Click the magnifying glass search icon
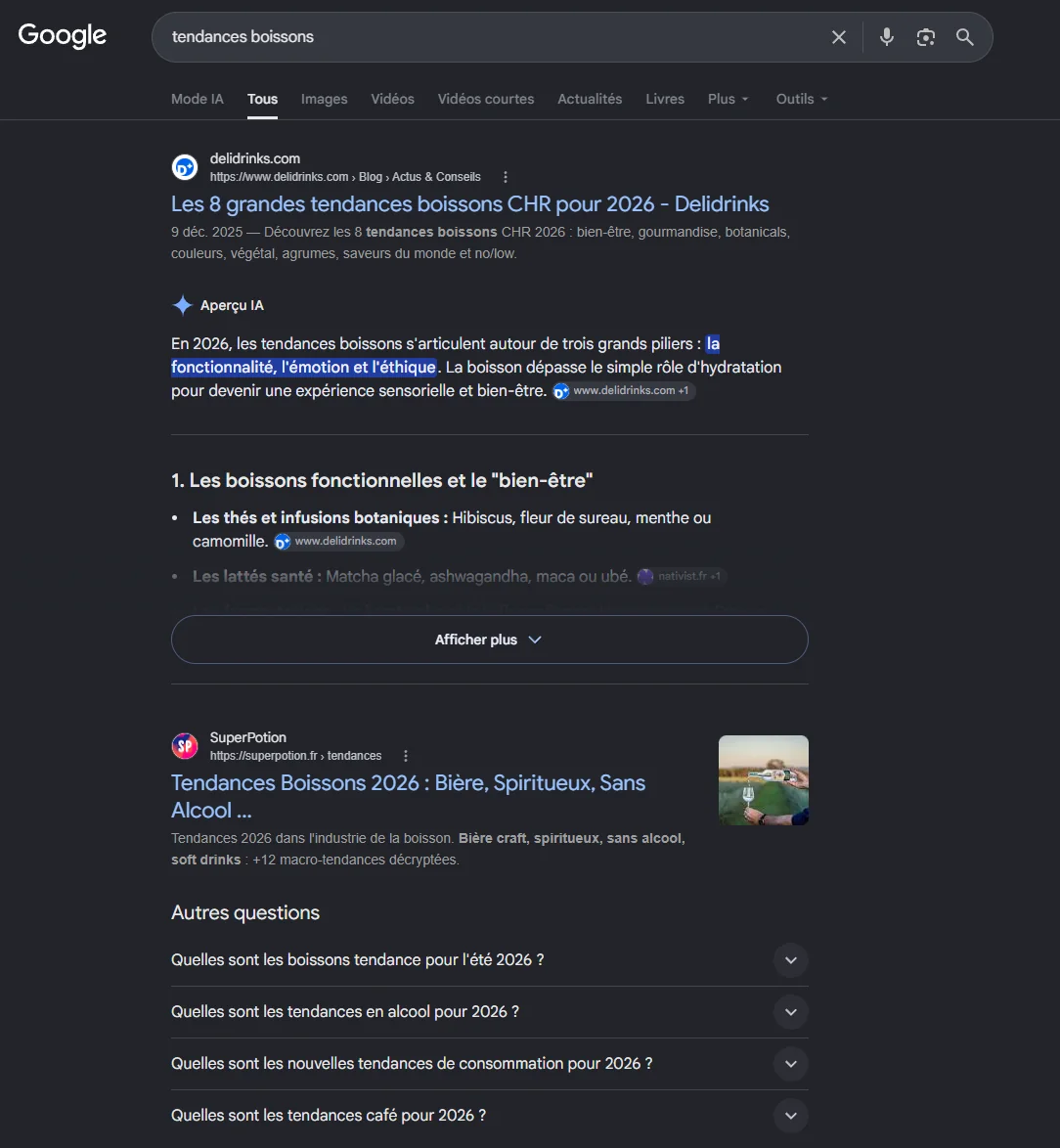The image size is (1060, 1148). (x=965, y=36)
